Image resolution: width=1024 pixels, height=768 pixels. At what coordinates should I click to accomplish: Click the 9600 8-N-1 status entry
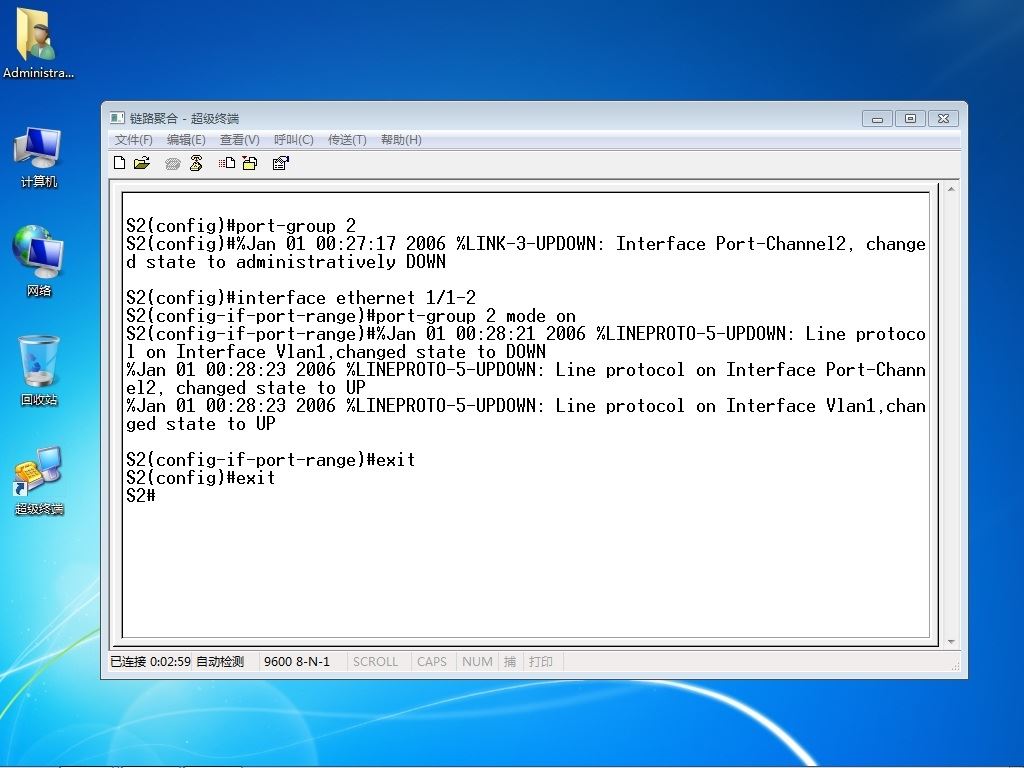[297, 662]
